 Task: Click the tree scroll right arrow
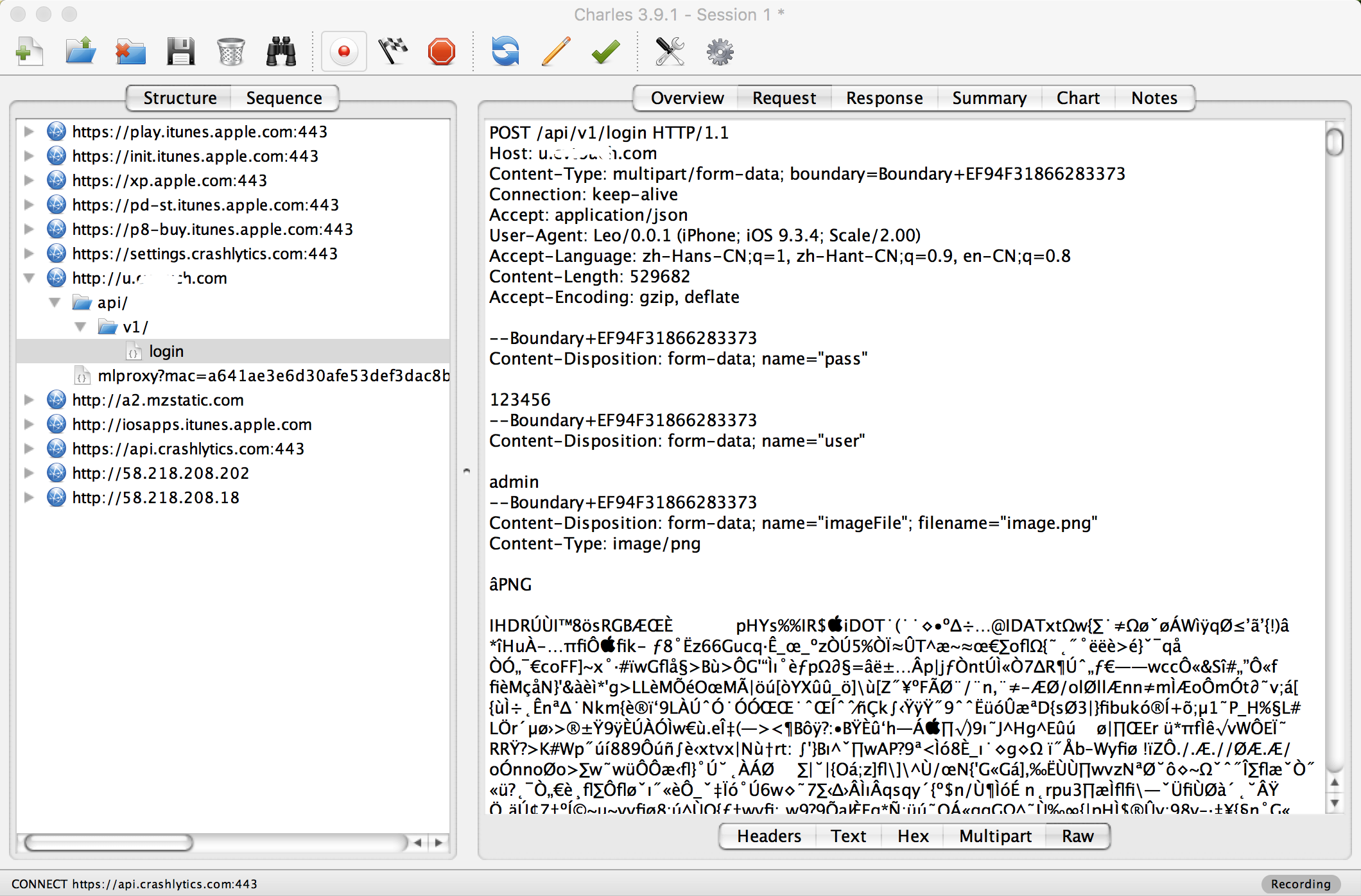pos(439,842)
